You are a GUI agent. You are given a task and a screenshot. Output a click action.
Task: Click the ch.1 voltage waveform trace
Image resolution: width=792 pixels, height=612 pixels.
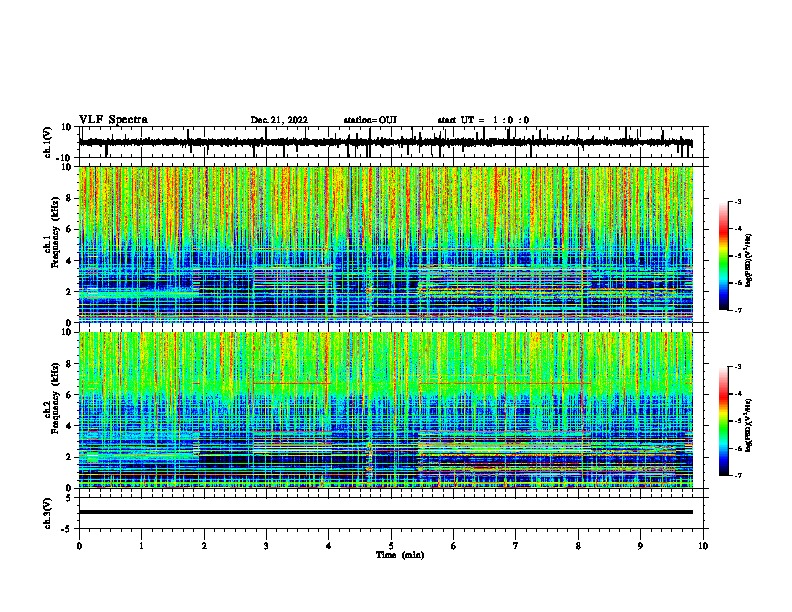tap(386, 143)
